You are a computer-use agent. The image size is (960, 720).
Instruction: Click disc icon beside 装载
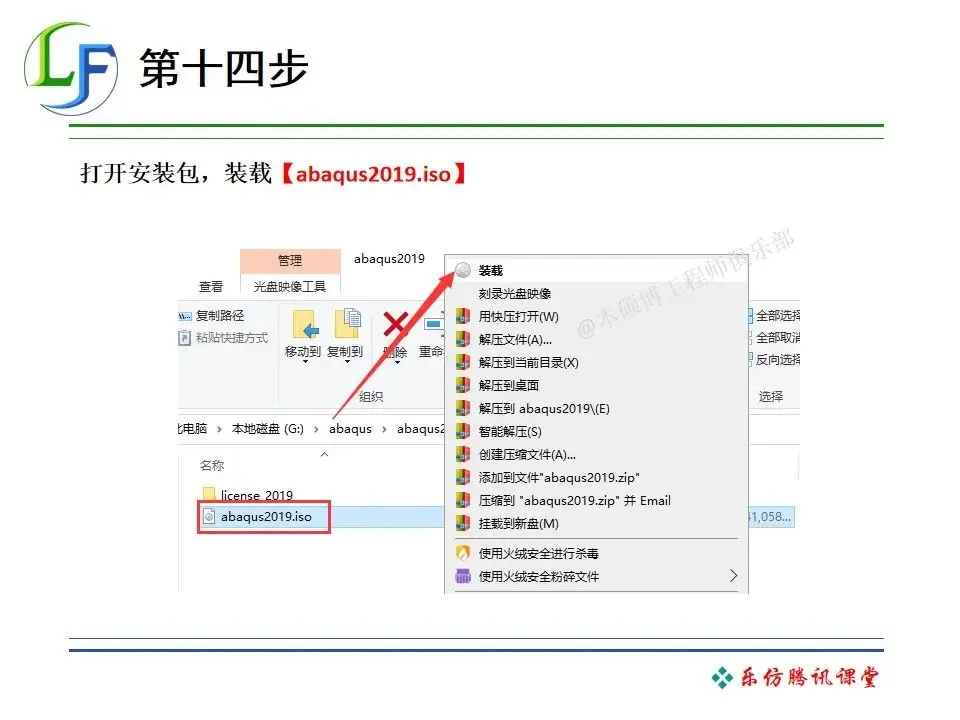[463, 270]
